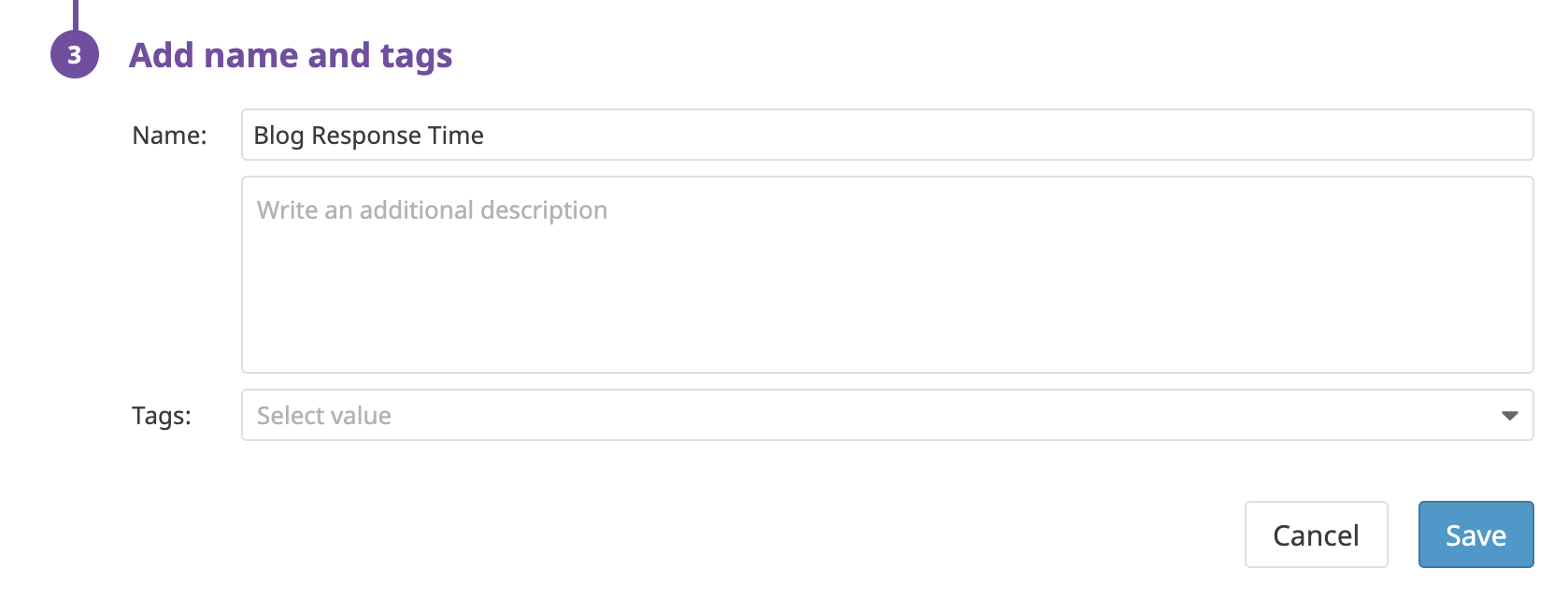Click the step 3 numbered circle indicator
The image size is (1568, 598).
[75, 55]
